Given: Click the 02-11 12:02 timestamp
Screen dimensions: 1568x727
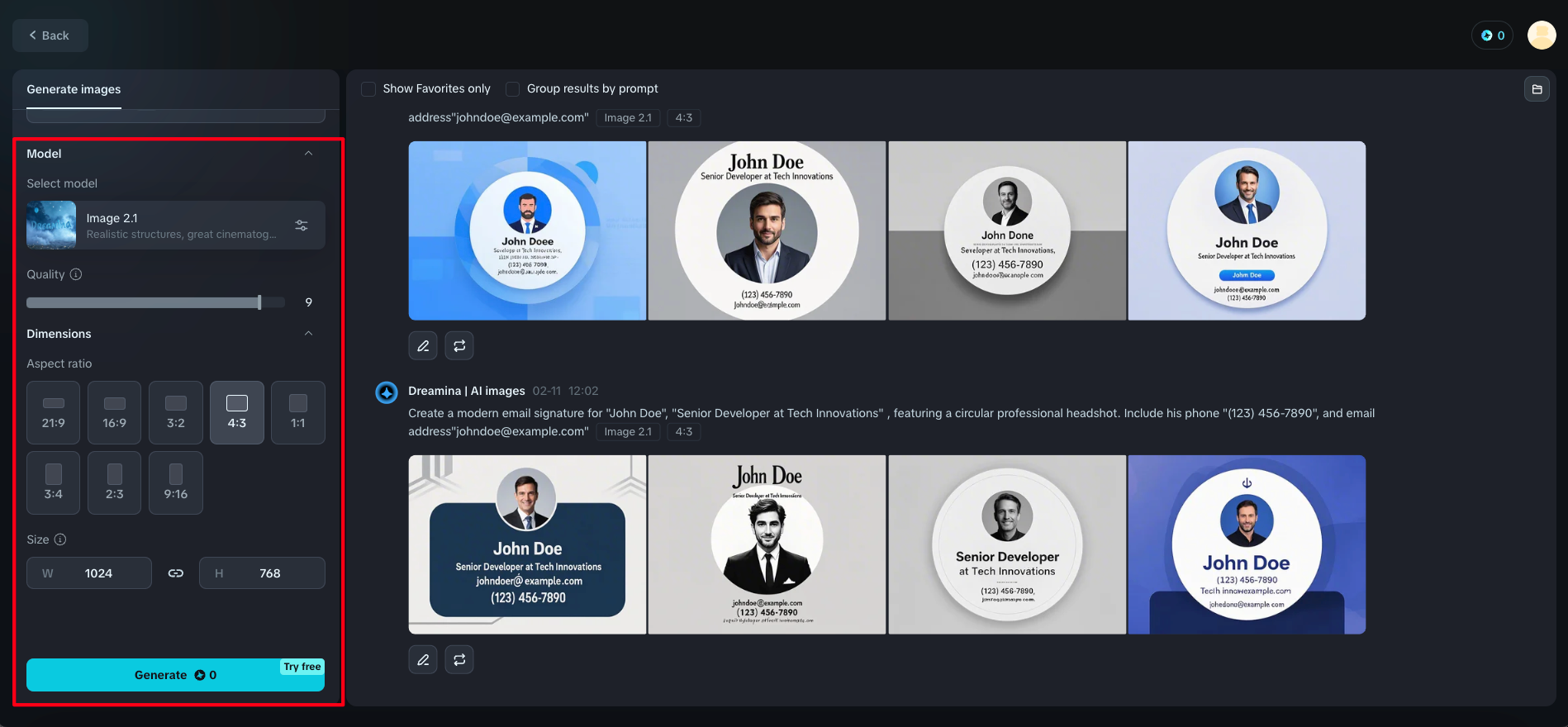Looking at the screenshot, I should (x=566, y=391).
